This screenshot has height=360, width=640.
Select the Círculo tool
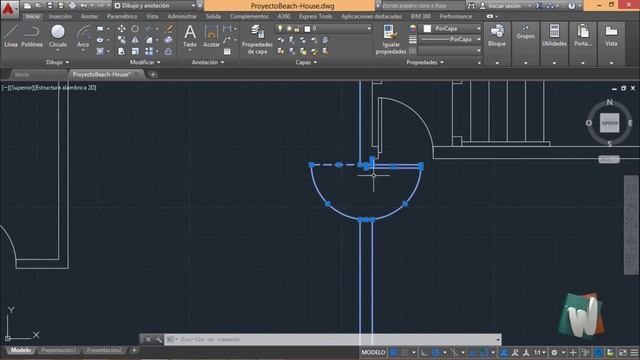(58, 36)
